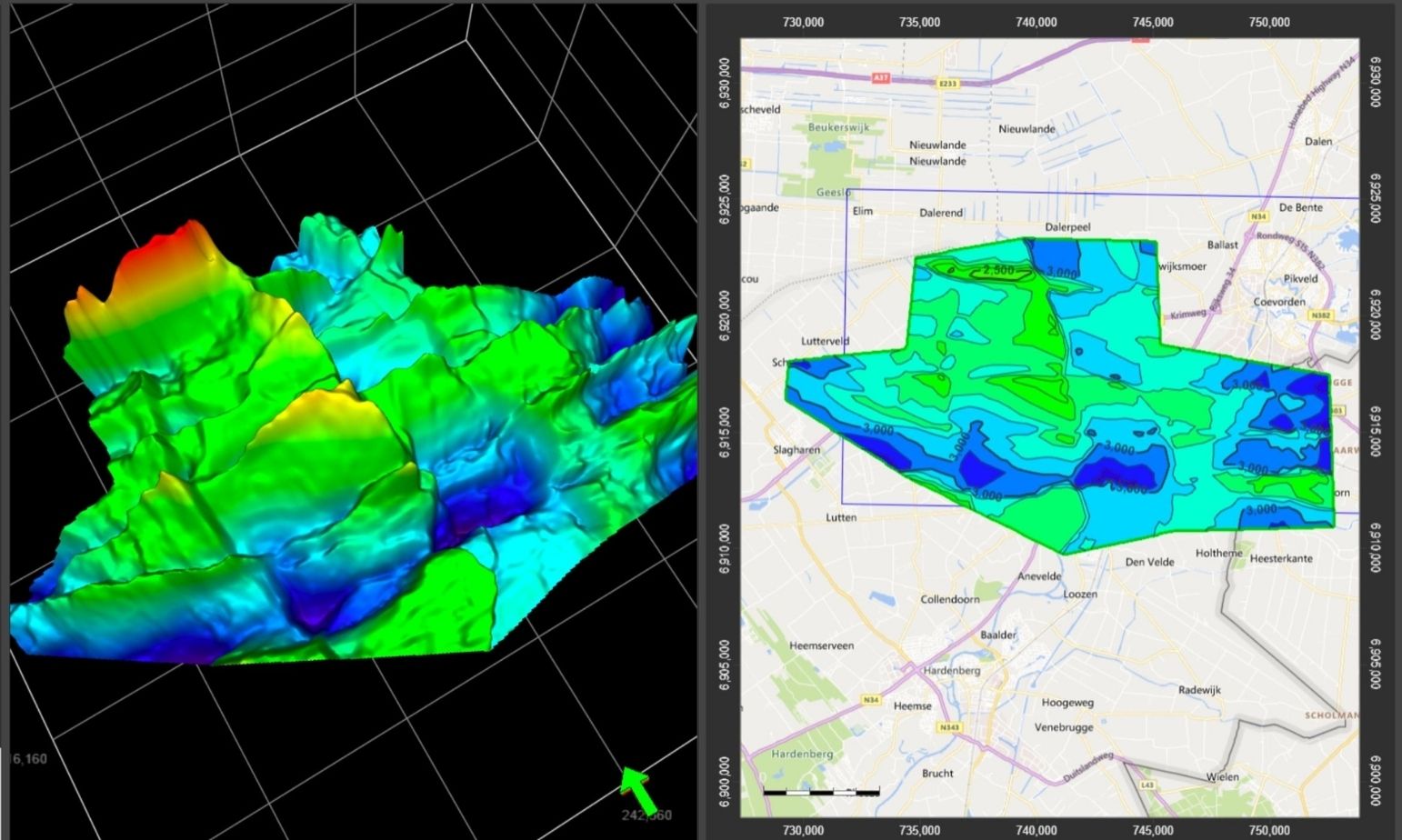Click the Collendoorn place label

coord(949,600)
